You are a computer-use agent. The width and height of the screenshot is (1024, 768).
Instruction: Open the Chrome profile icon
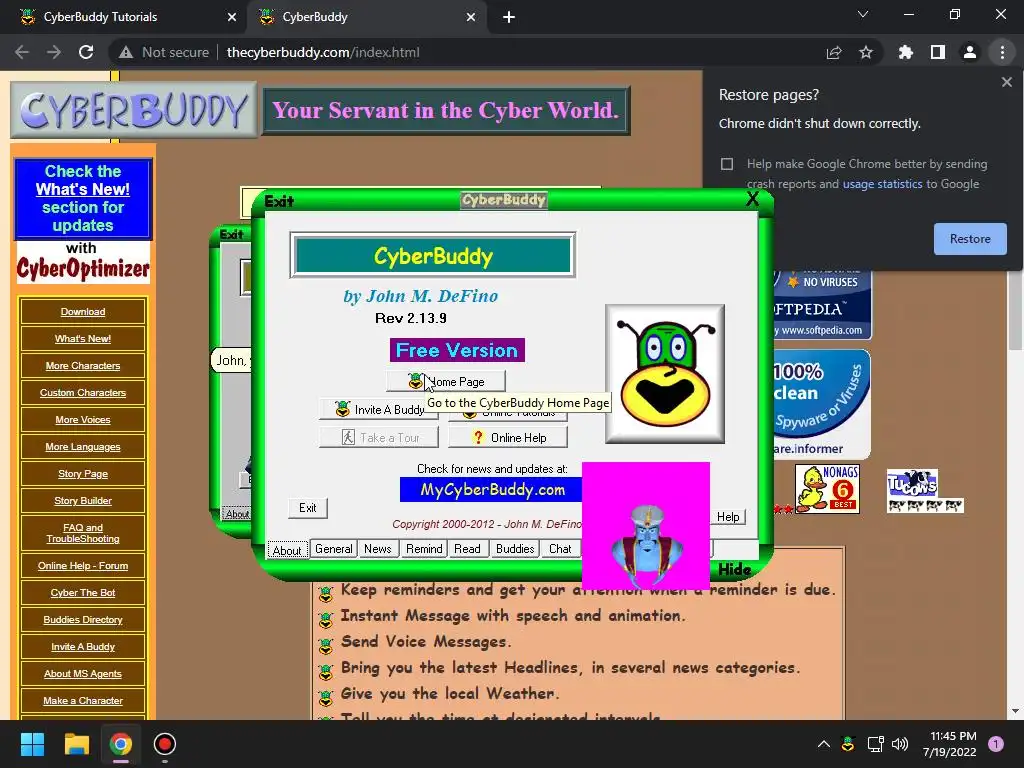[970, 52]
